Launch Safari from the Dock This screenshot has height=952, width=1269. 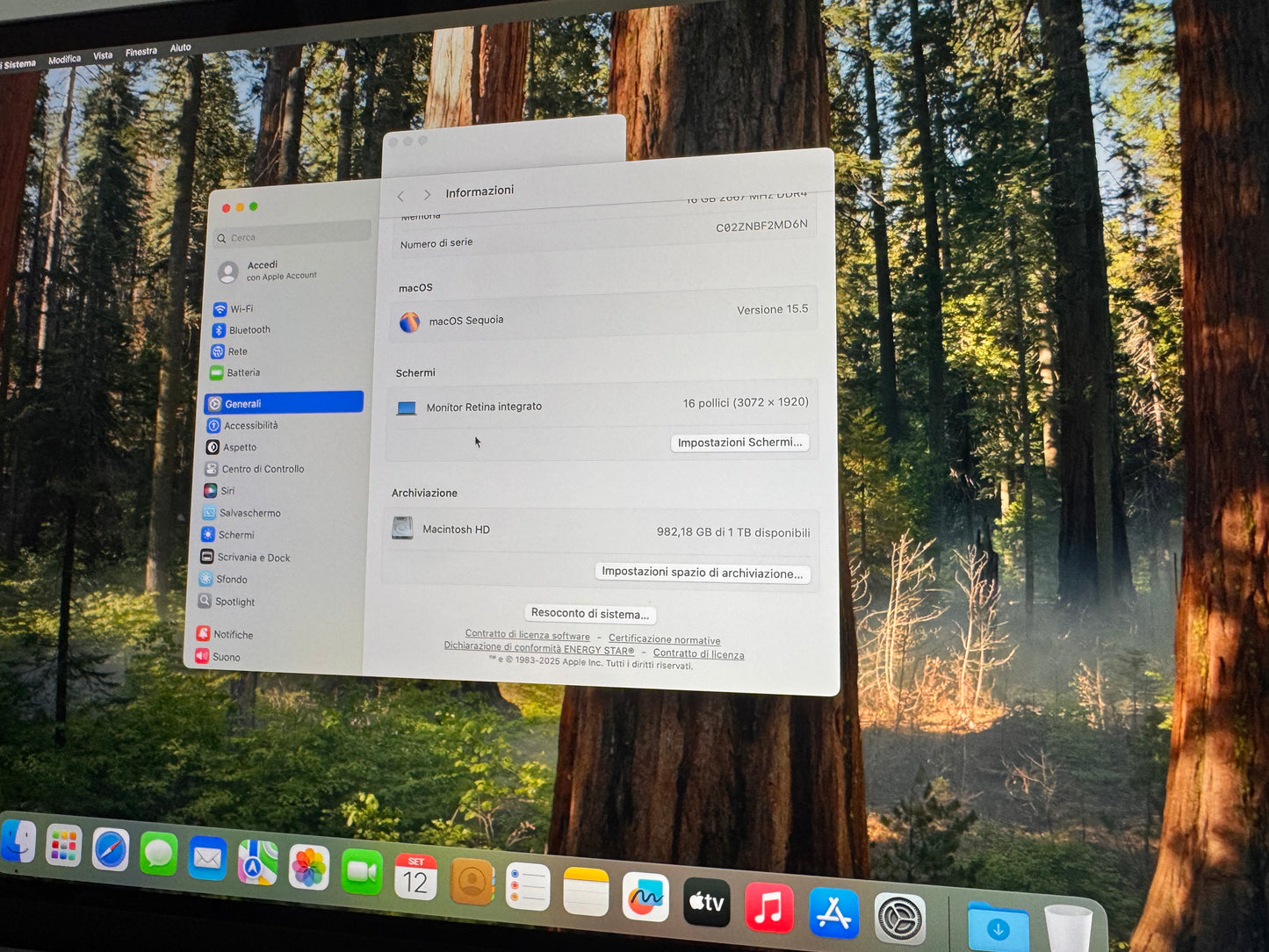pyautogui.click(x=111, y=849)
